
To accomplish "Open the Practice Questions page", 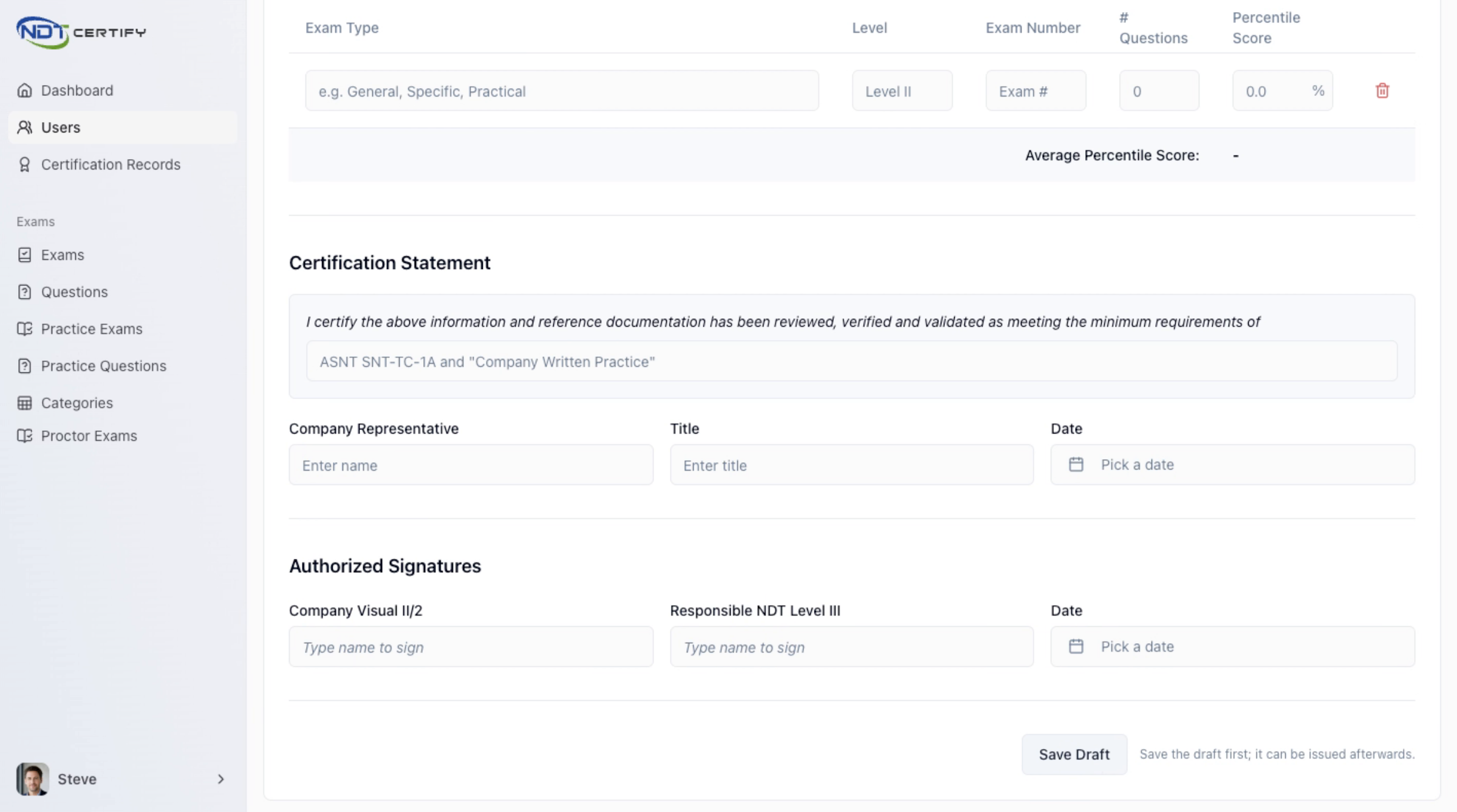I will (123, 366).
